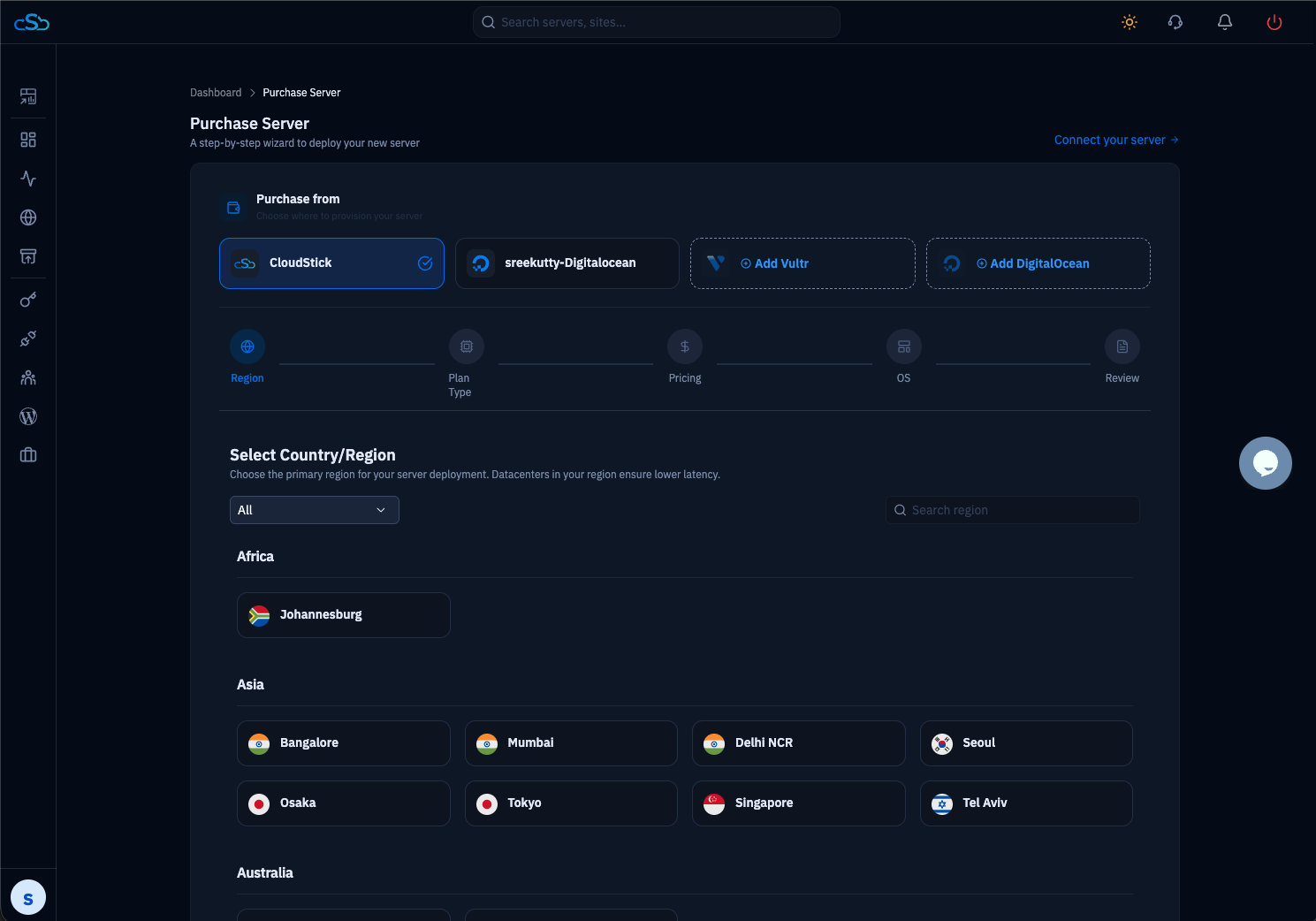This screenshot has height=921, width=1316.
Task: Click the Add Vultr button
Action: (803, 263)
